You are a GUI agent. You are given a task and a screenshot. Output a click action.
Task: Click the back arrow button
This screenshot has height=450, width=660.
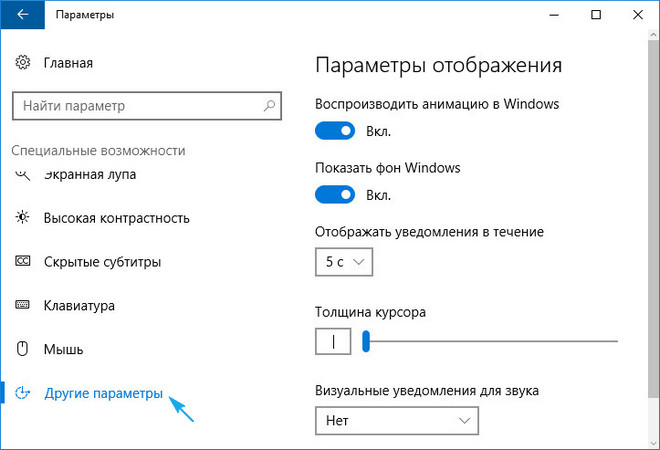point(23,15)
